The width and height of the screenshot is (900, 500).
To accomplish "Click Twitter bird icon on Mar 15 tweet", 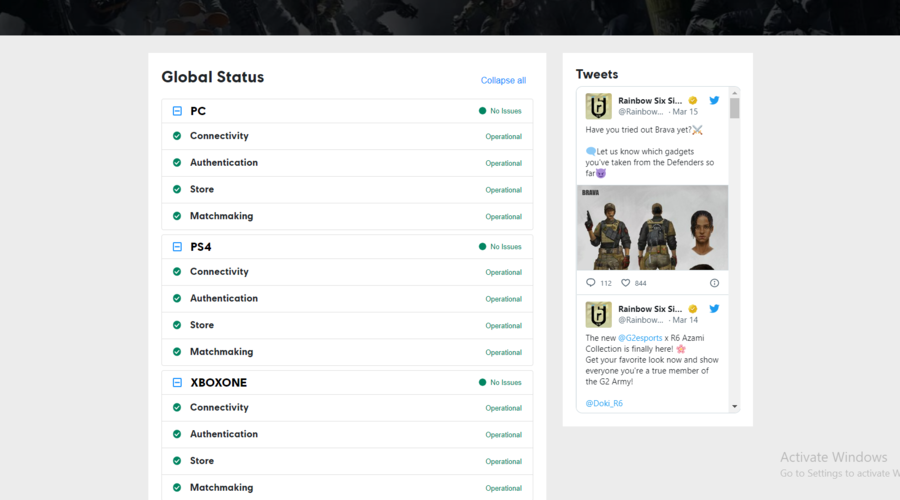I will pos(714,100).
